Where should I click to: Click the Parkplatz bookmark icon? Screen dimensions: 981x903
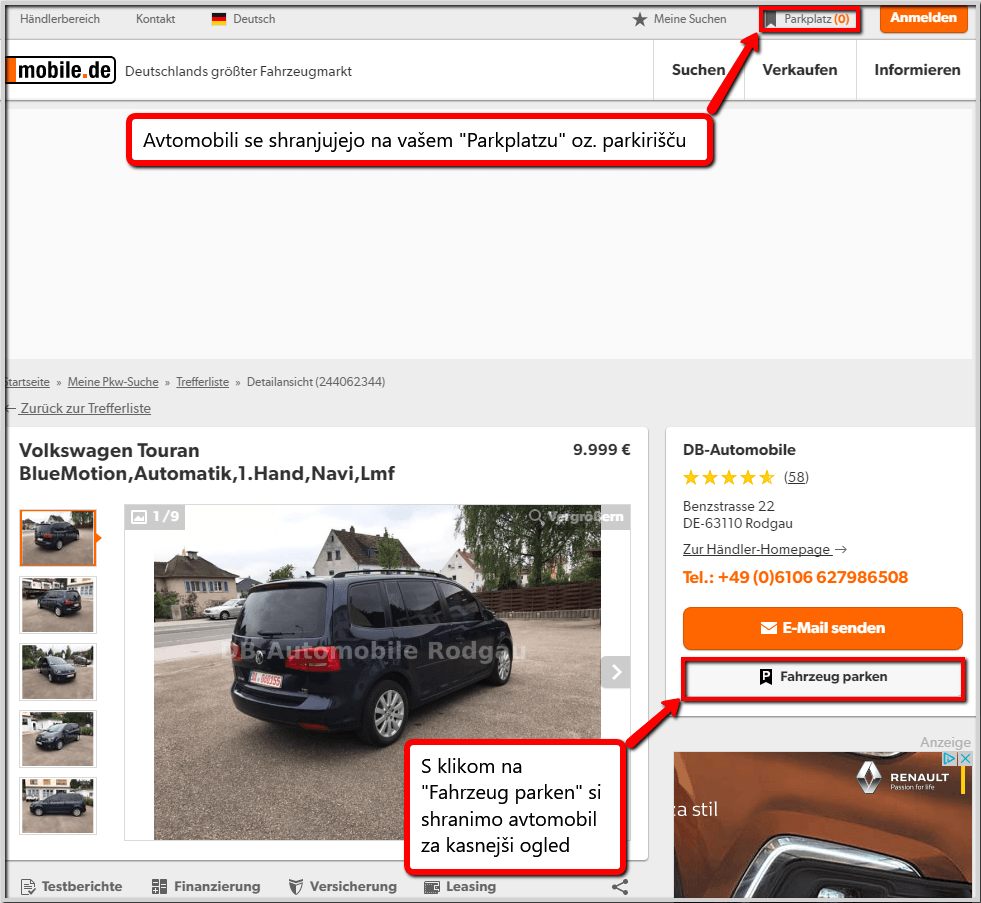[x=770, y=19]
